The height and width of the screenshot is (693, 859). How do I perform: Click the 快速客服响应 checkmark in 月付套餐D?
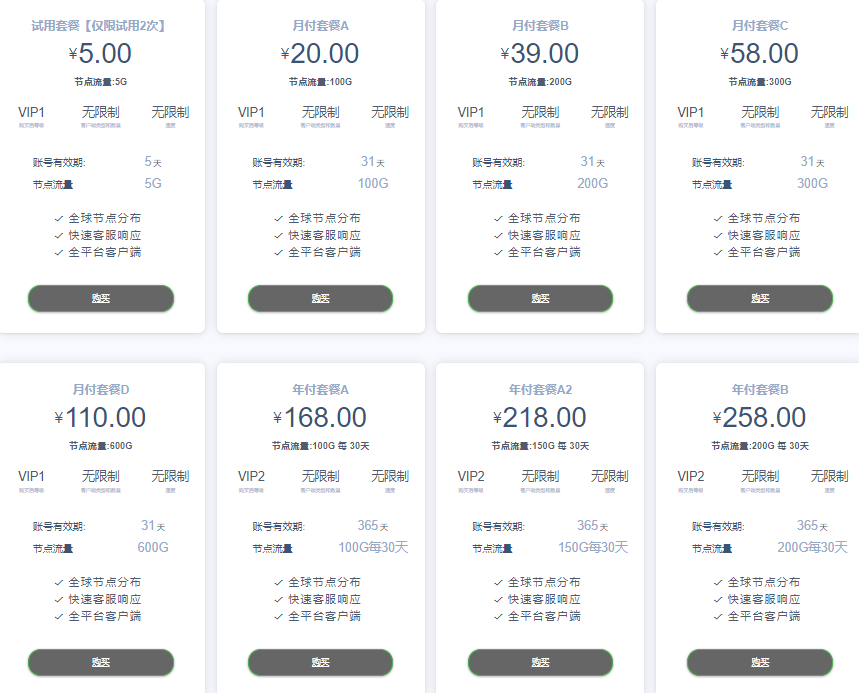point(59,599)
